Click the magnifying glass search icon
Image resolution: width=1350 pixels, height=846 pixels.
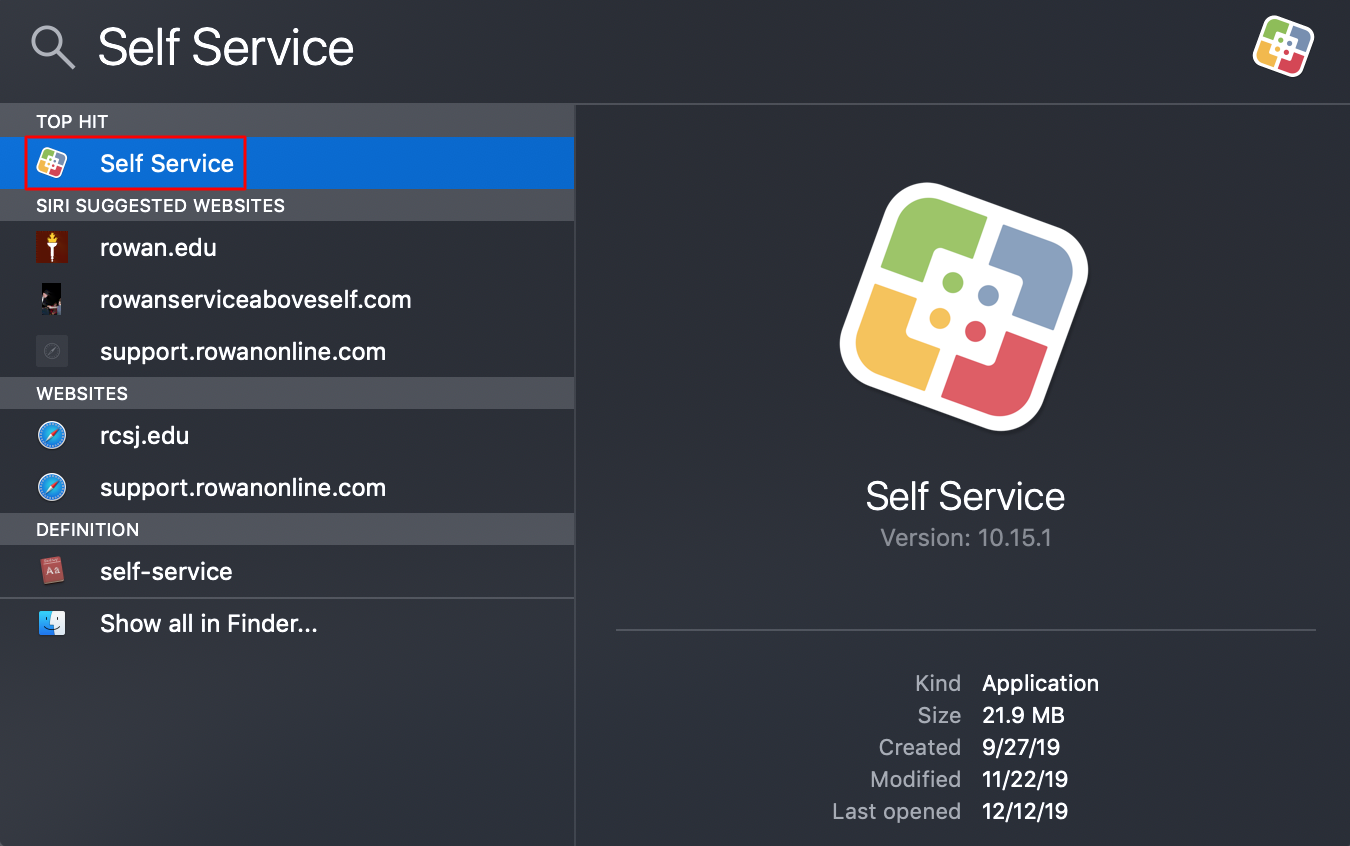coord(52,47)
